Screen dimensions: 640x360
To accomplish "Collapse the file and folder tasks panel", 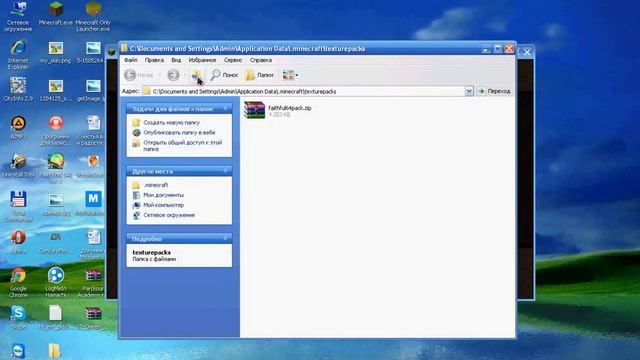I will click(225, 109).
